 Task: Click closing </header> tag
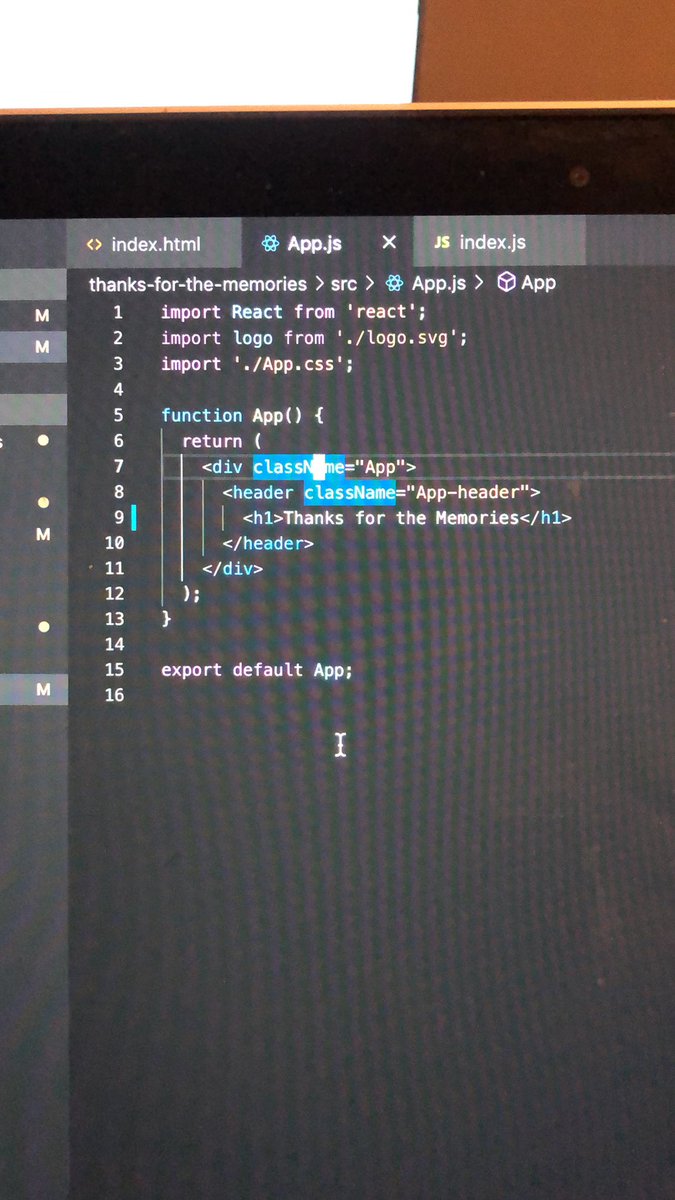click(268, 543)
